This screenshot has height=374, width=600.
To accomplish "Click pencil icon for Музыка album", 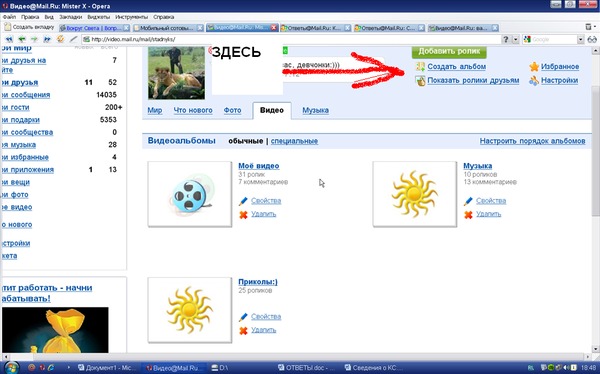I will (468, 201).
